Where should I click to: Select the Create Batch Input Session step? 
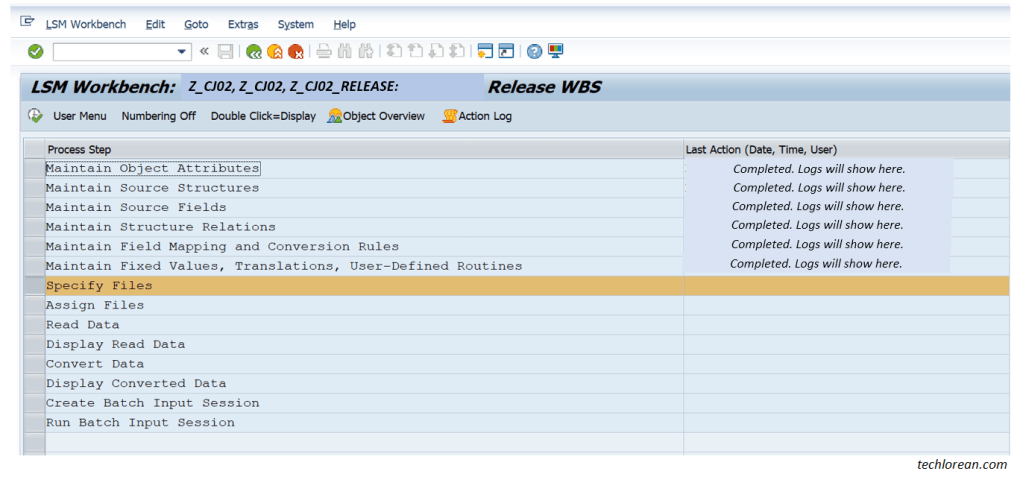153,403
